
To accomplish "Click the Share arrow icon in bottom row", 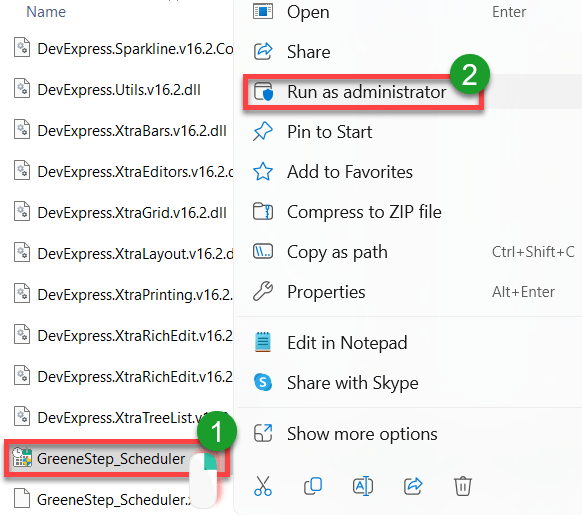I will click(x=413, y=486).
